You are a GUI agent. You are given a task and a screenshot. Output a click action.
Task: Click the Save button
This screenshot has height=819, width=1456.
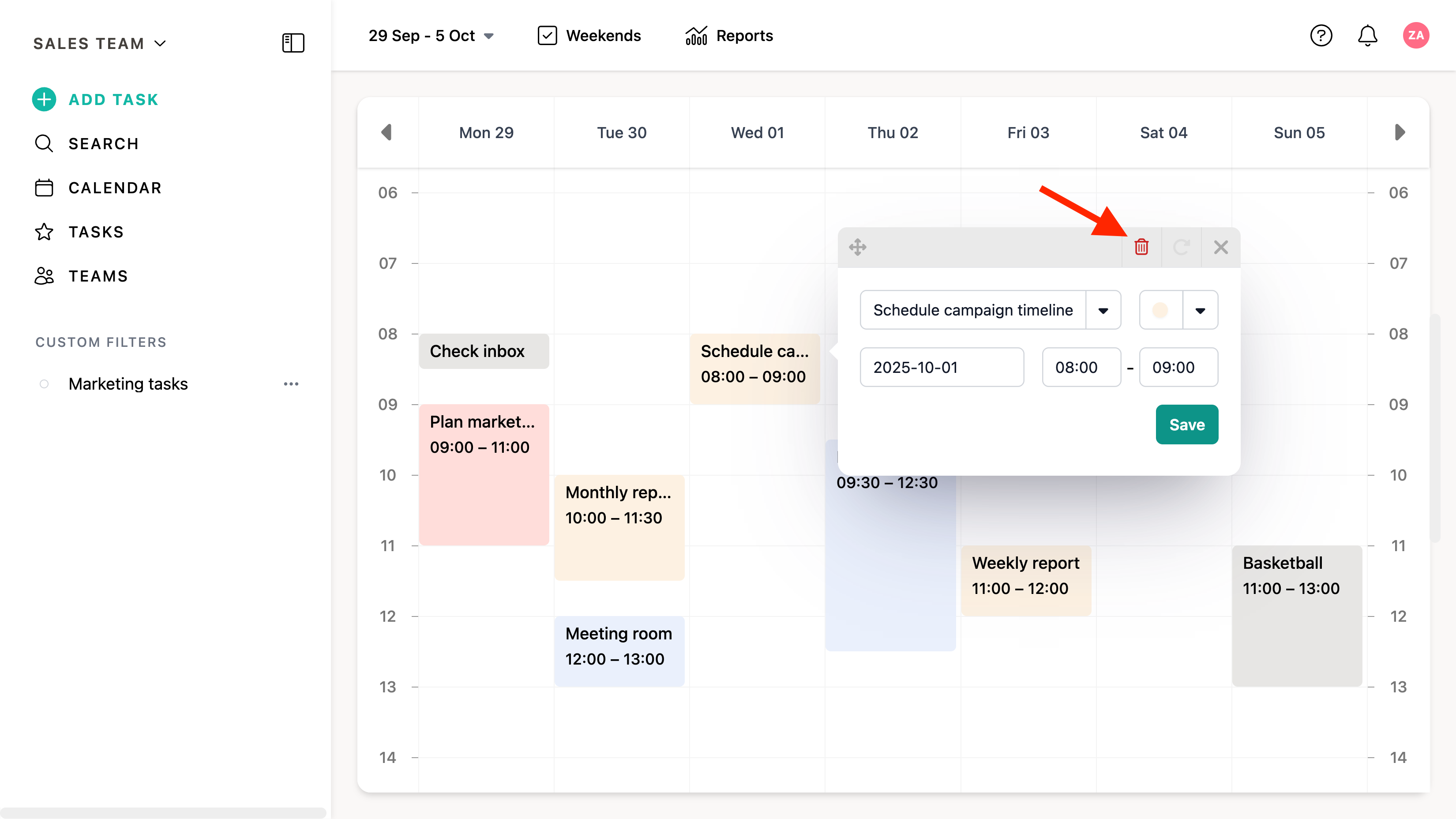(x=1186, y=425)
